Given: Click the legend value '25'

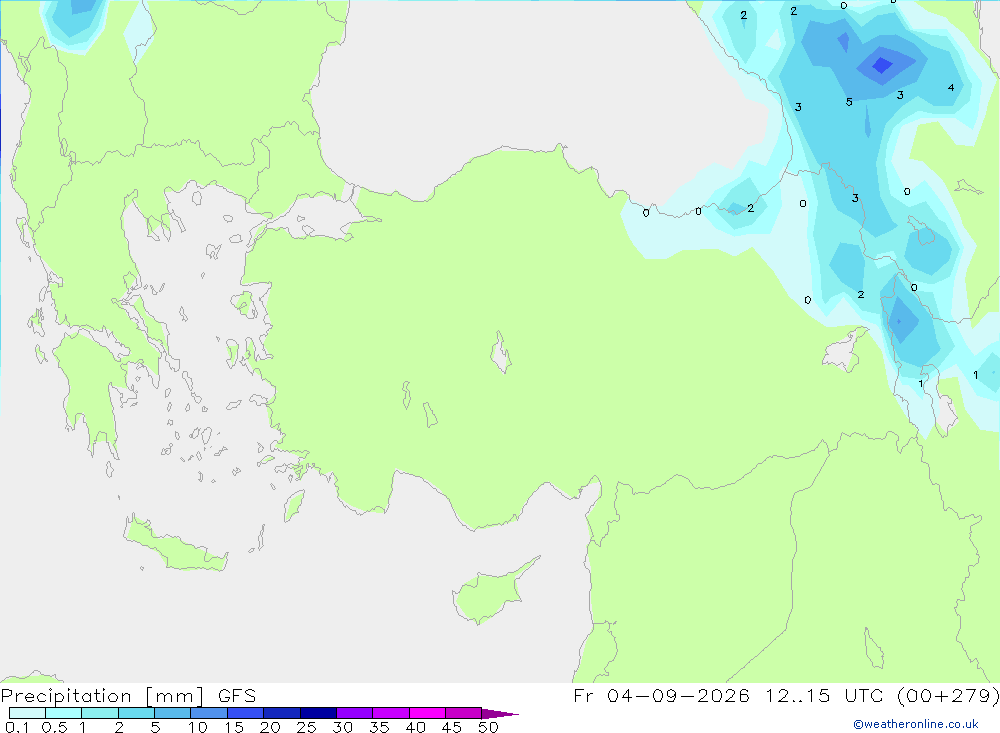Looking at the screenshot, I should [306, 727].
